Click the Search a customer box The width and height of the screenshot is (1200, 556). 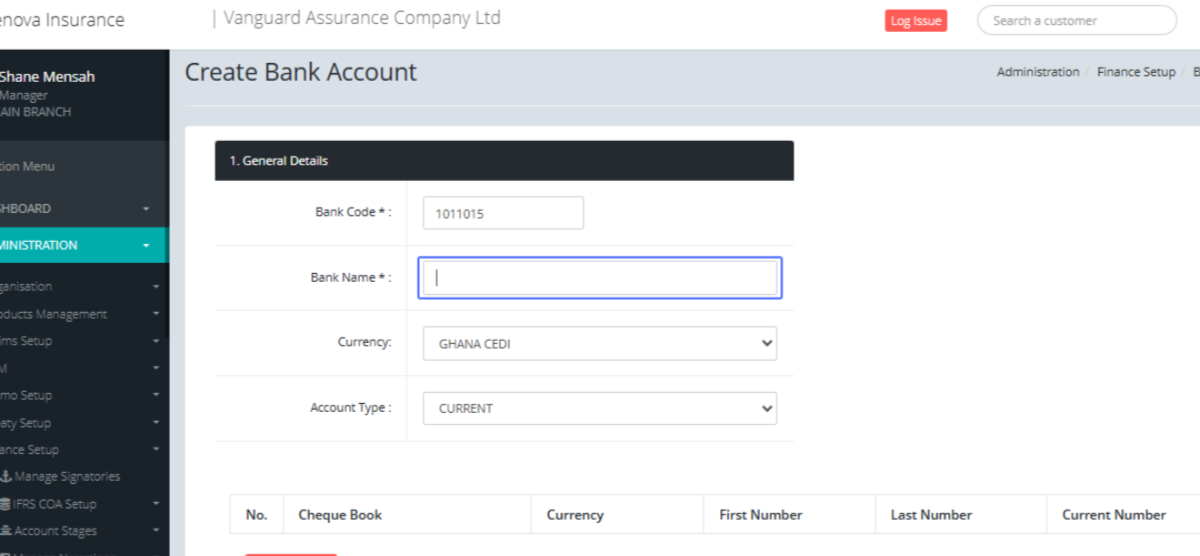tap(1076, 21)
